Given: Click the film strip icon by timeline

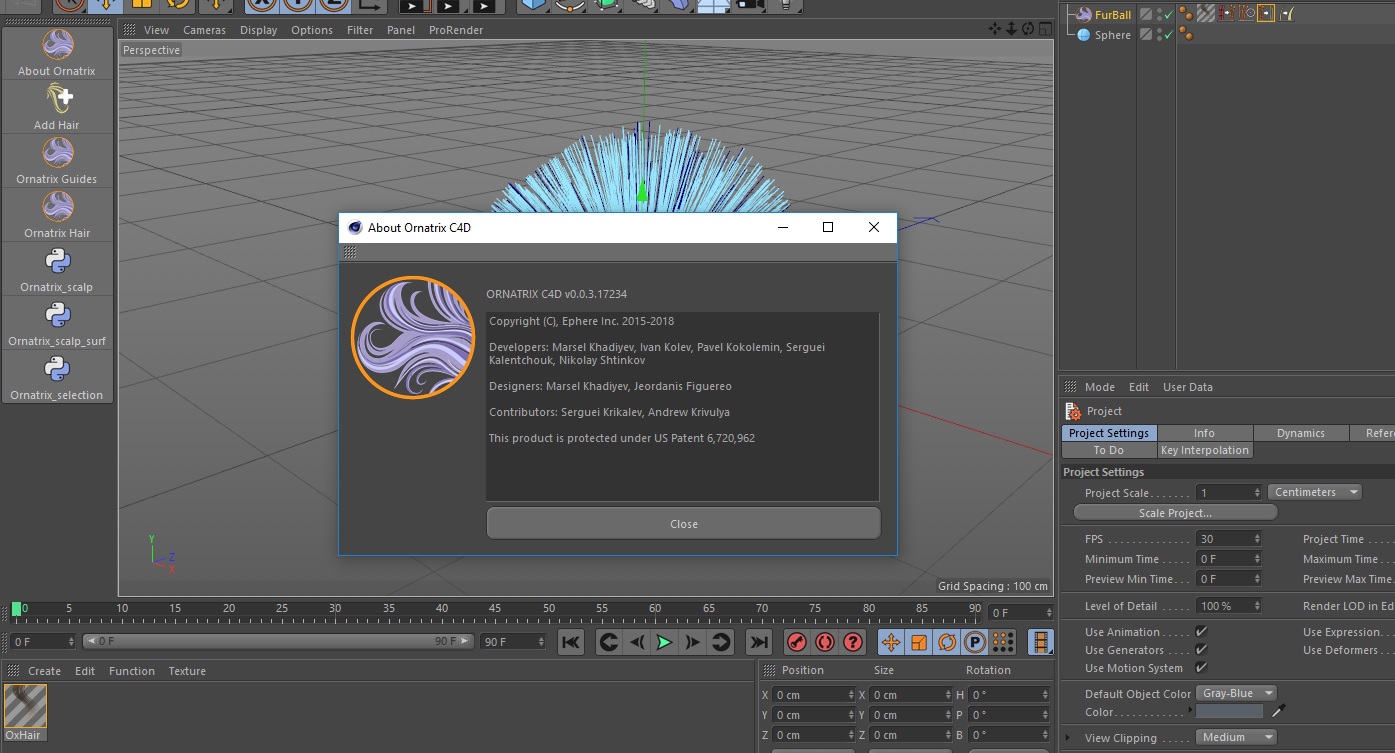Looking at the screenshot, I should click(1041, 642).
